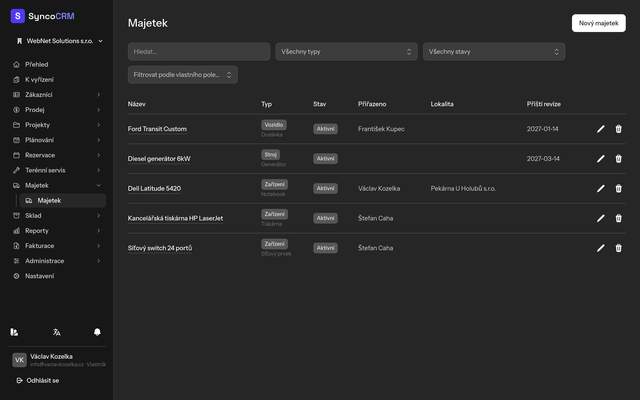Click the Reporty chart icon
640x400 pixels.
pos(16,231)
